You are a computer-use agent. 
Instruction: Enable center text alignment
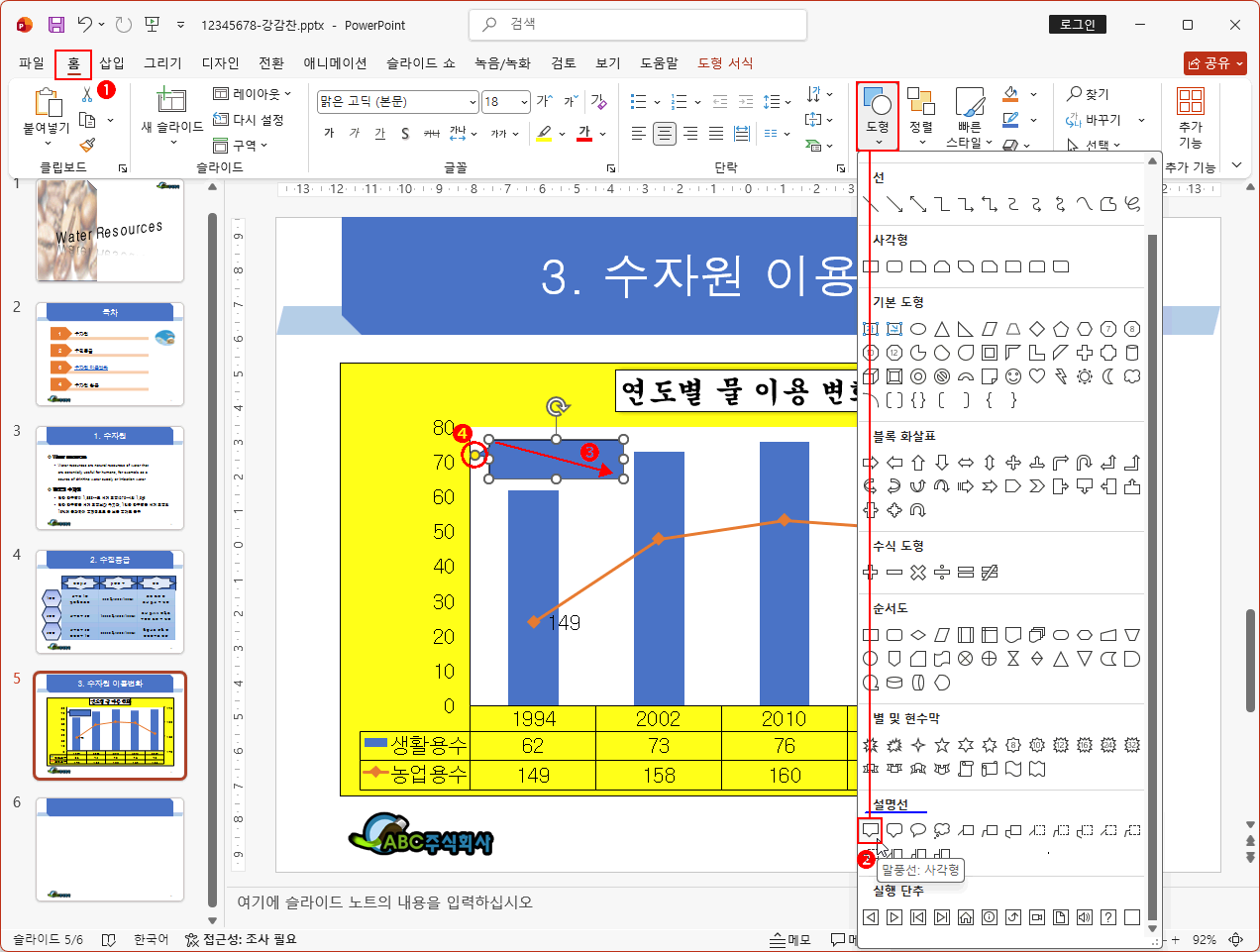coord(665,134)
